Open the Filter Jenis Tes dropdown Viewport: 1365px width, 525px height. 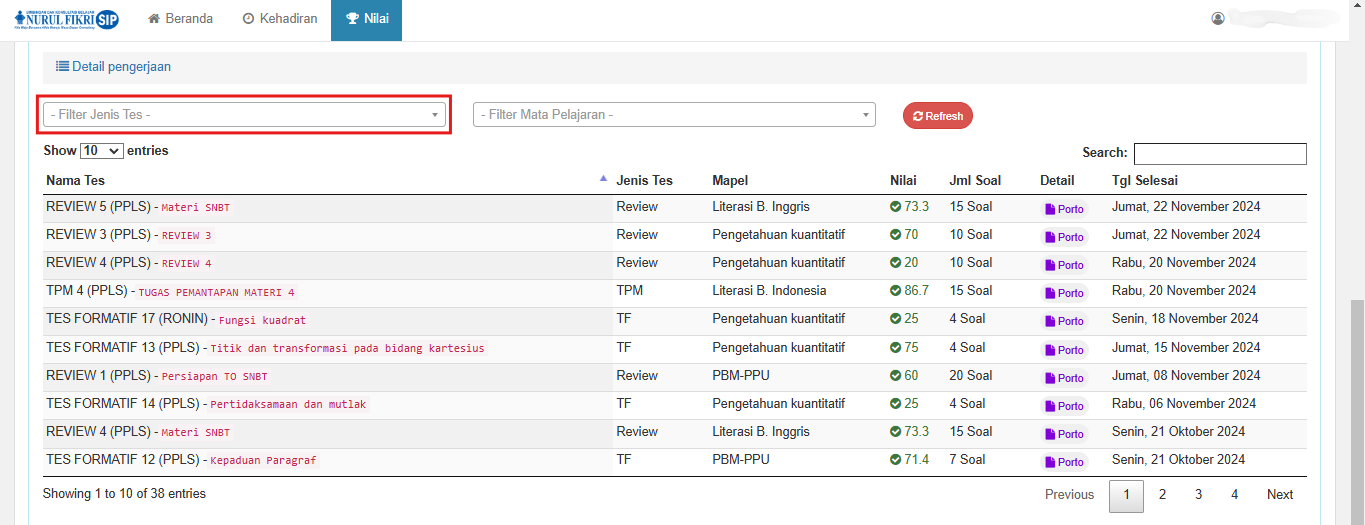(244, 115)
